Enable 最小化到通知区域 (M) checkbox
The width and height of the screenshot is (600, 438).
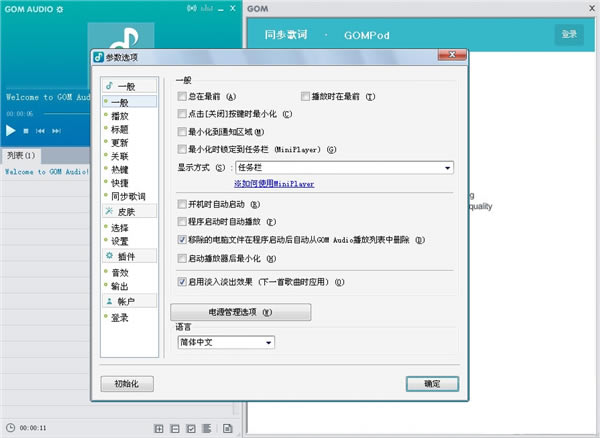tap(182, 132)
